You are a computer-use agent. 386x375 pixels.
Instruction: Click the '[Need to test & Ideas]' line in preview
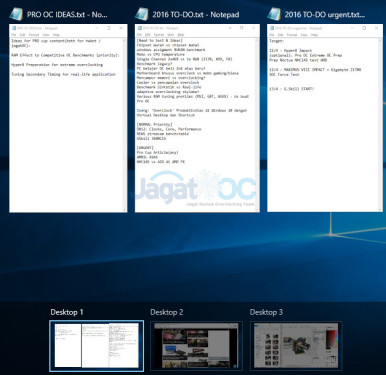tap(159, 40)
